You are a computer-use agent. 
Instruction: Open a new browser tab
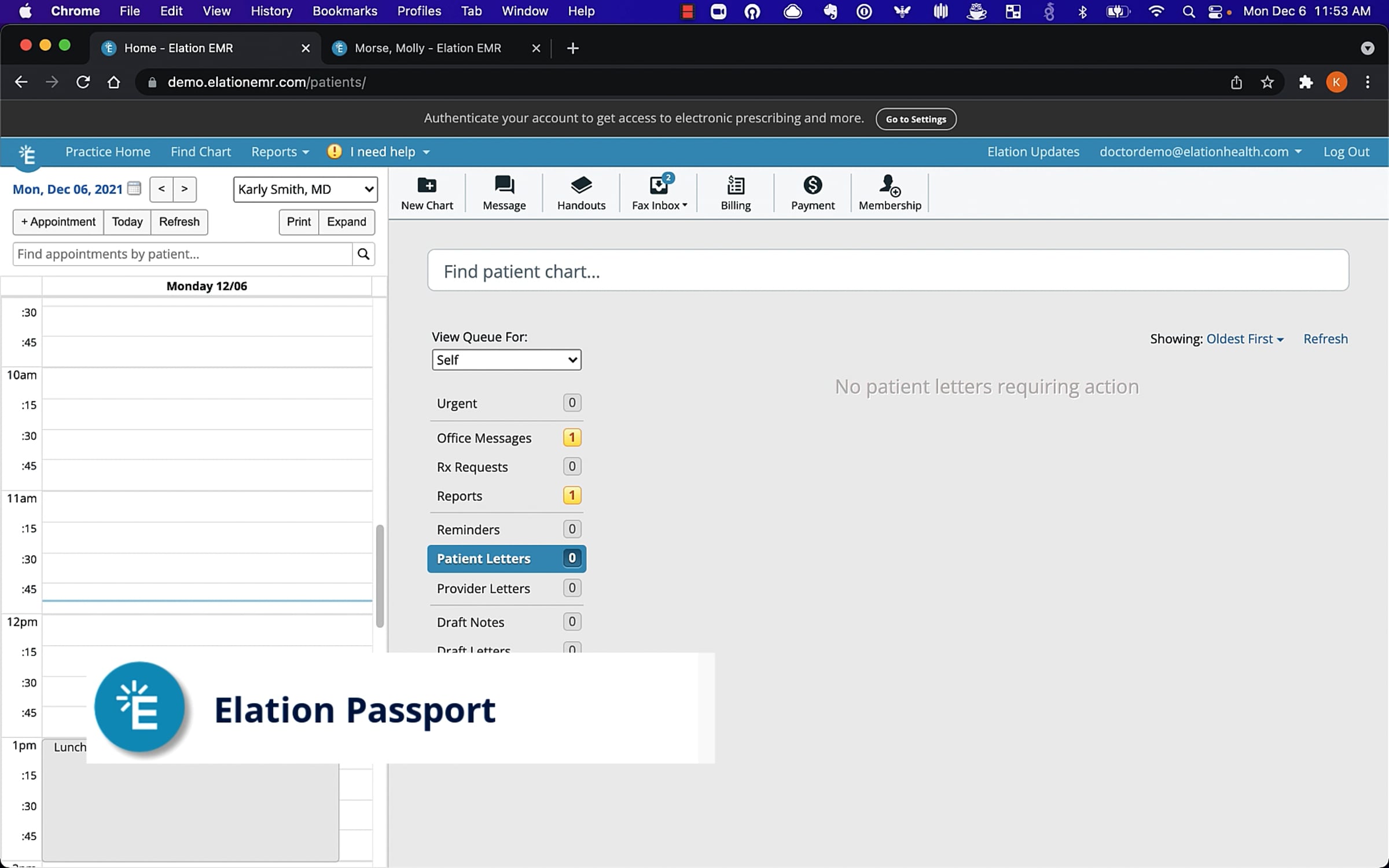(572, 48)
